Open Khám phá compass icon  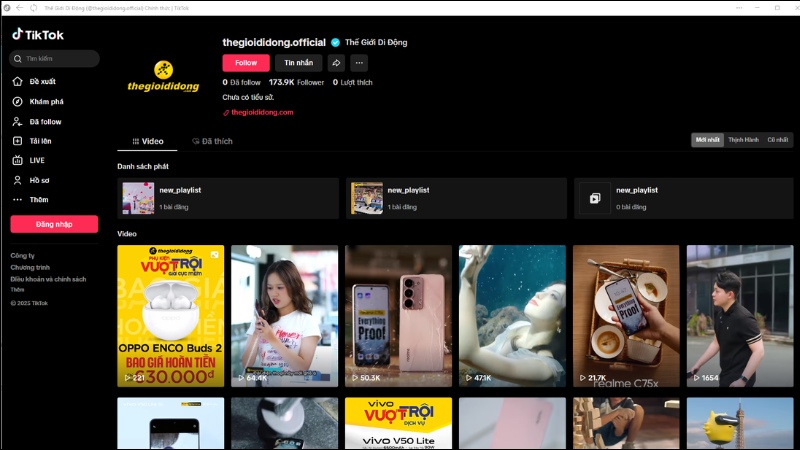[x=17, y=102]
